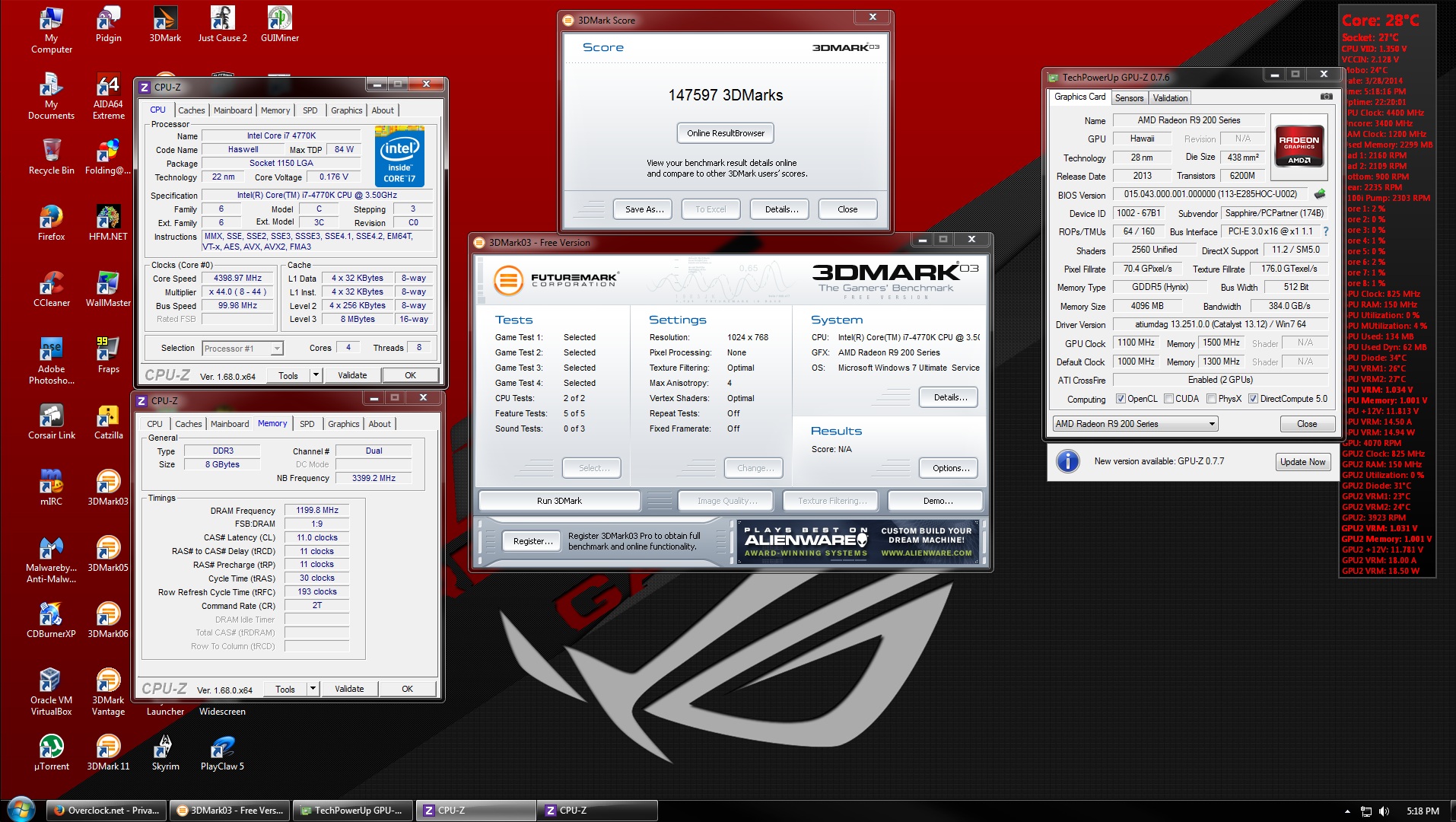1456x822 pixels.
Task: Switch to the Overclock.net Firefox taskbar item
Action: [x=106, y=811]
